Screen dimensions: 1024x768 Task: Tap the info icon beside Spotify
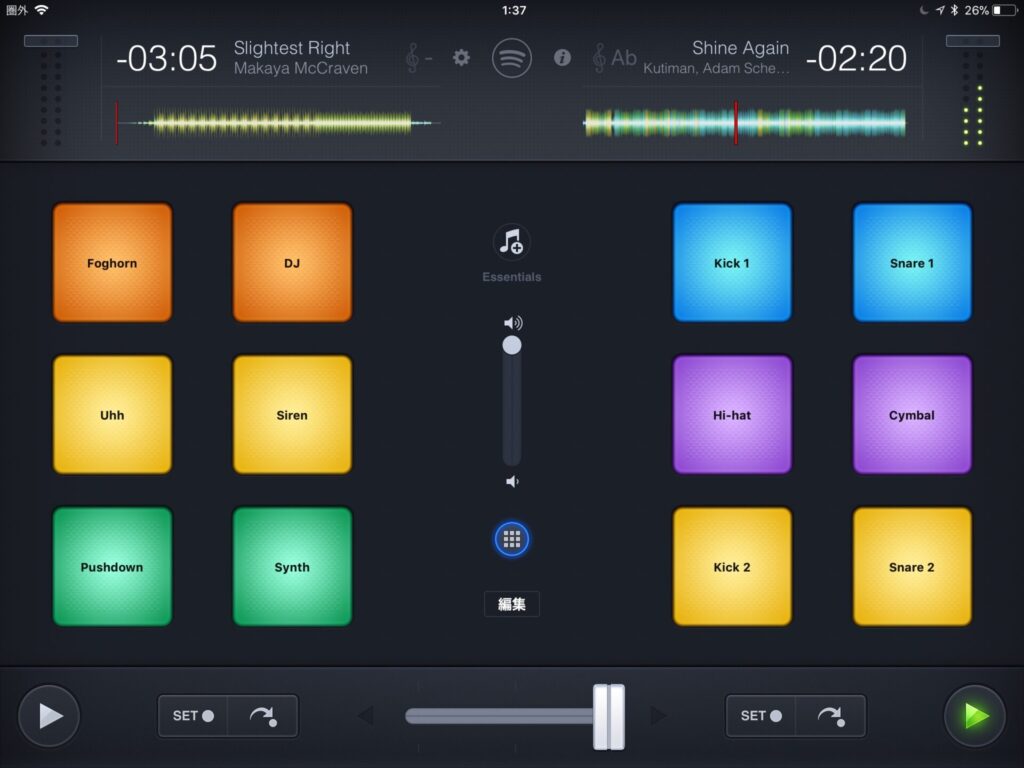coord(562,58)
